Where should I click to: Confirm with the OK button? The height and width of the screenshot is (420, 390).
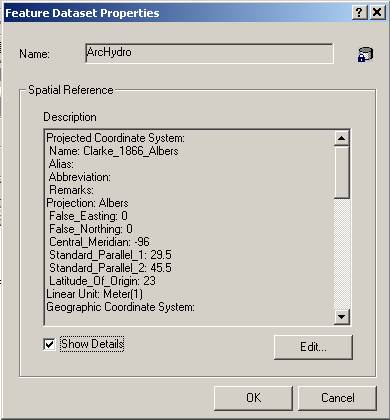pyautogui.click(x=253, y=398)
